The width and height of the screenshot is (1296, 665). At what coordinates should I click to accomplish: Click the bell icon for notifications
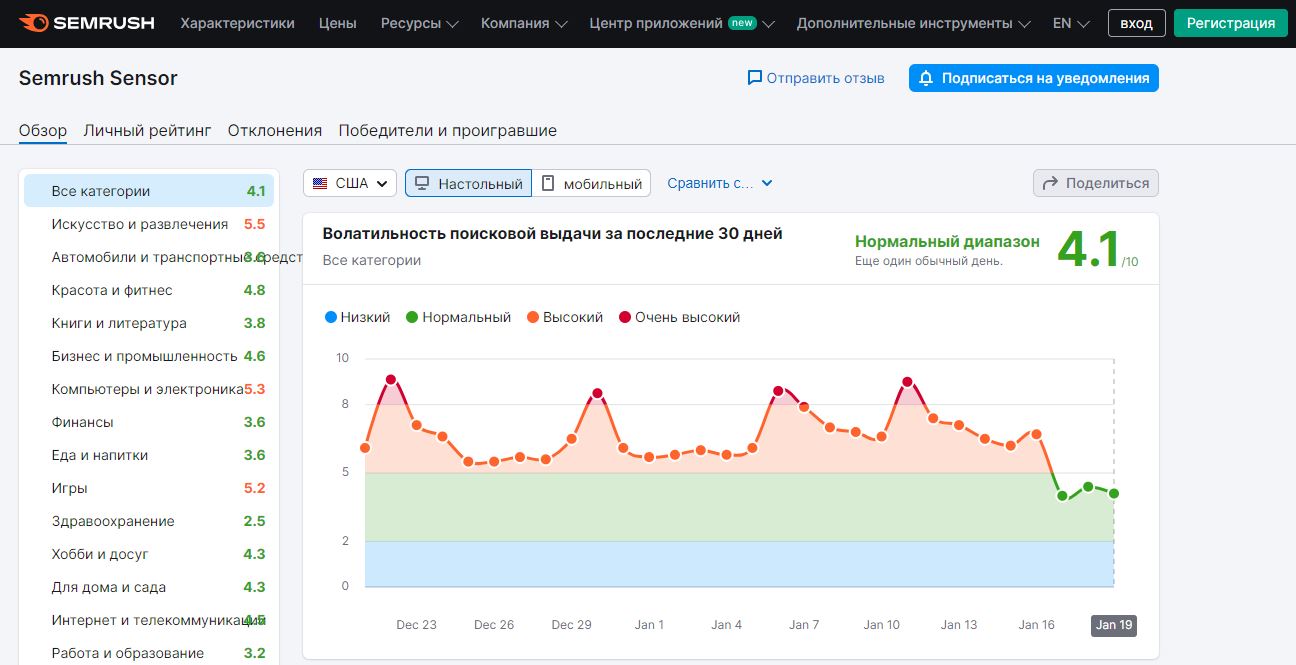tap(926, 78)
